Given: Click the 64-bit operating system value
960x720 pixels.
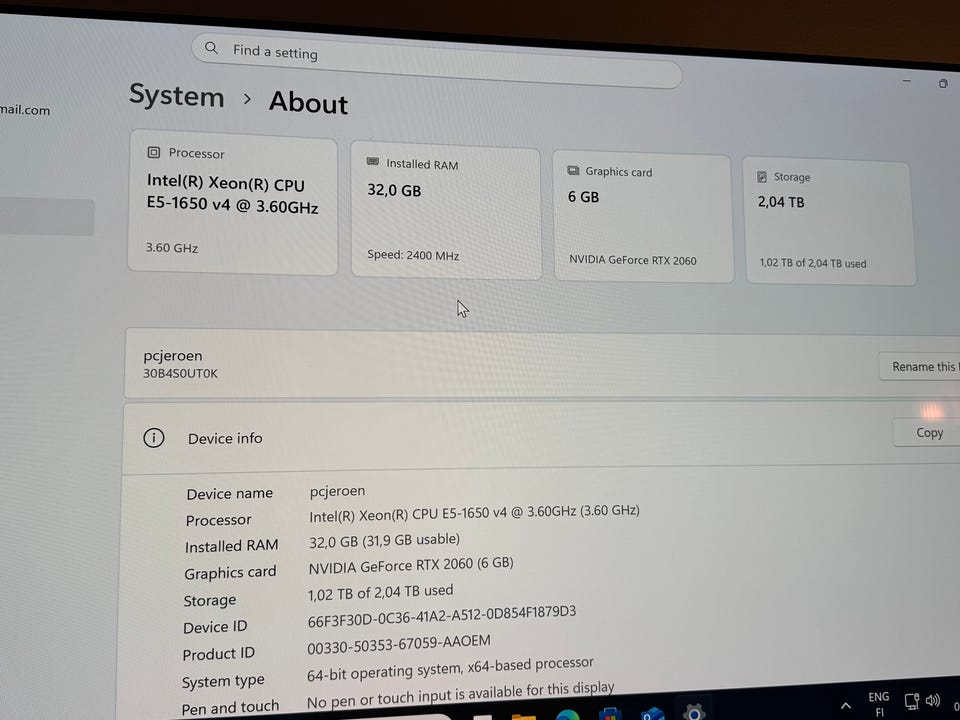Looking at the screenshot, I should [450, 669].
